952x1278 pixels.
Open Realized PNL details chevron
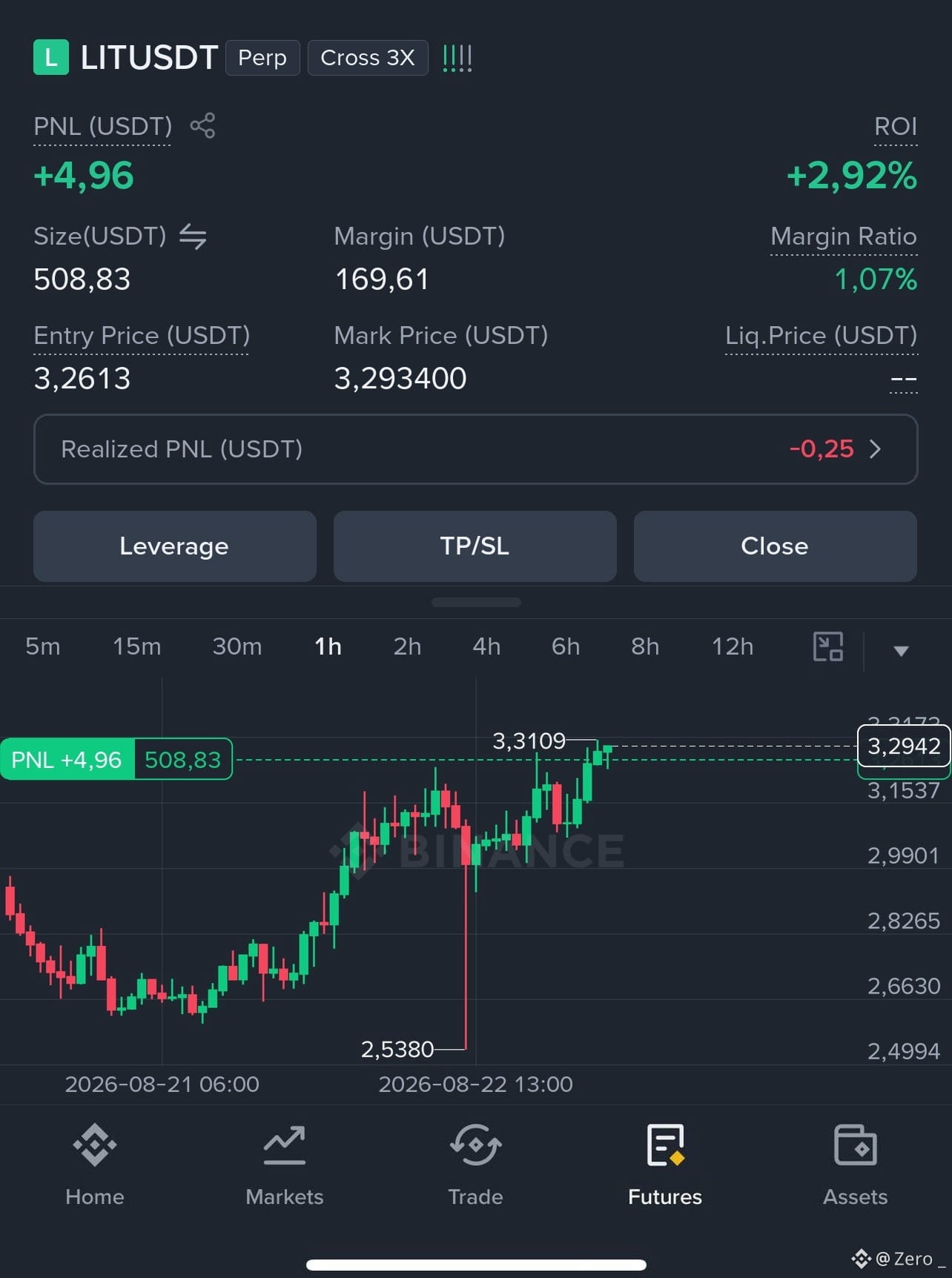pos(875,449)
